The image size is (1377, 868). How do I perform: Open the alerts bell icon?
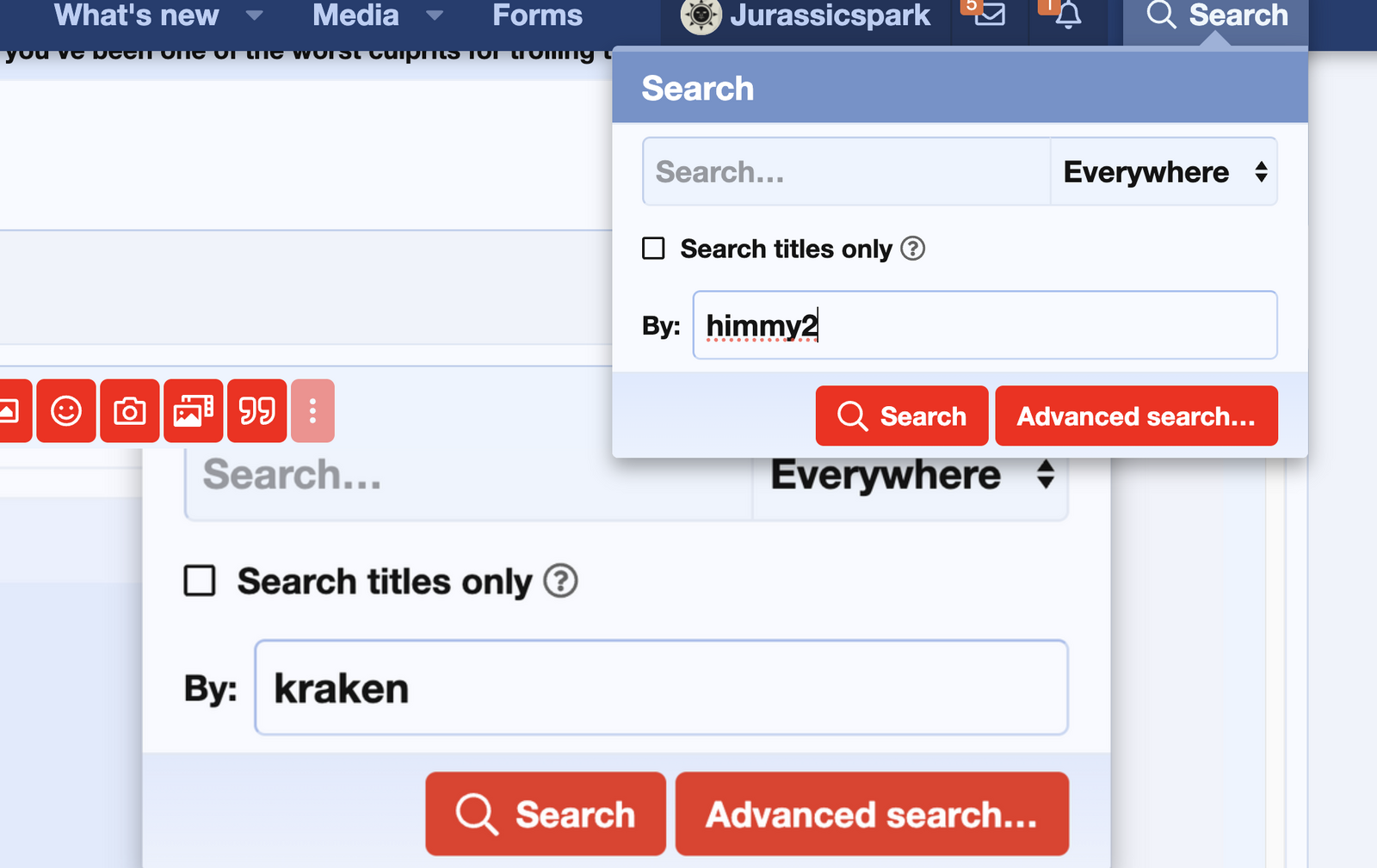1067,15
